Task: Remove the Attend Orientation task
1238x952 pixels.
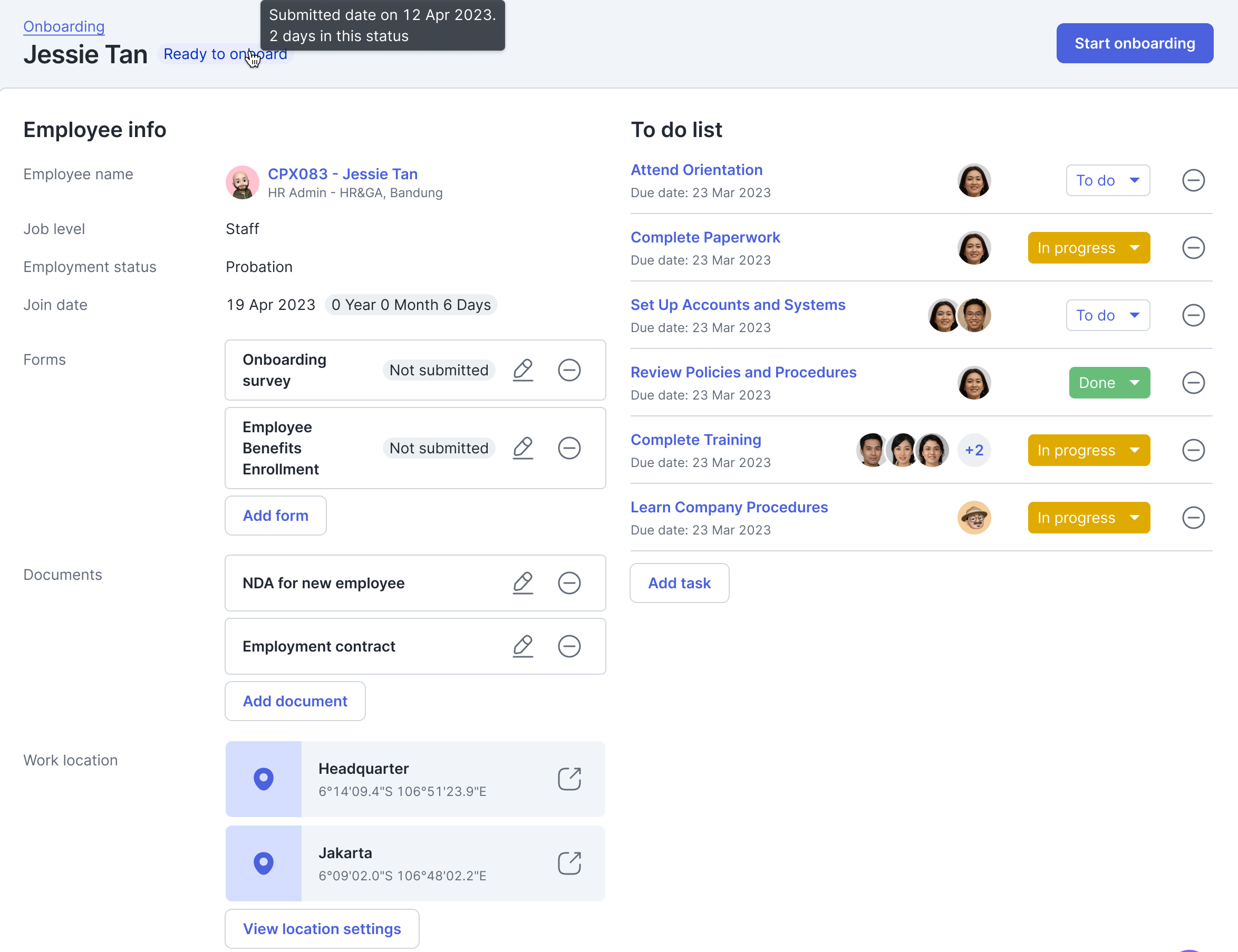Action: pos(1193,181)
